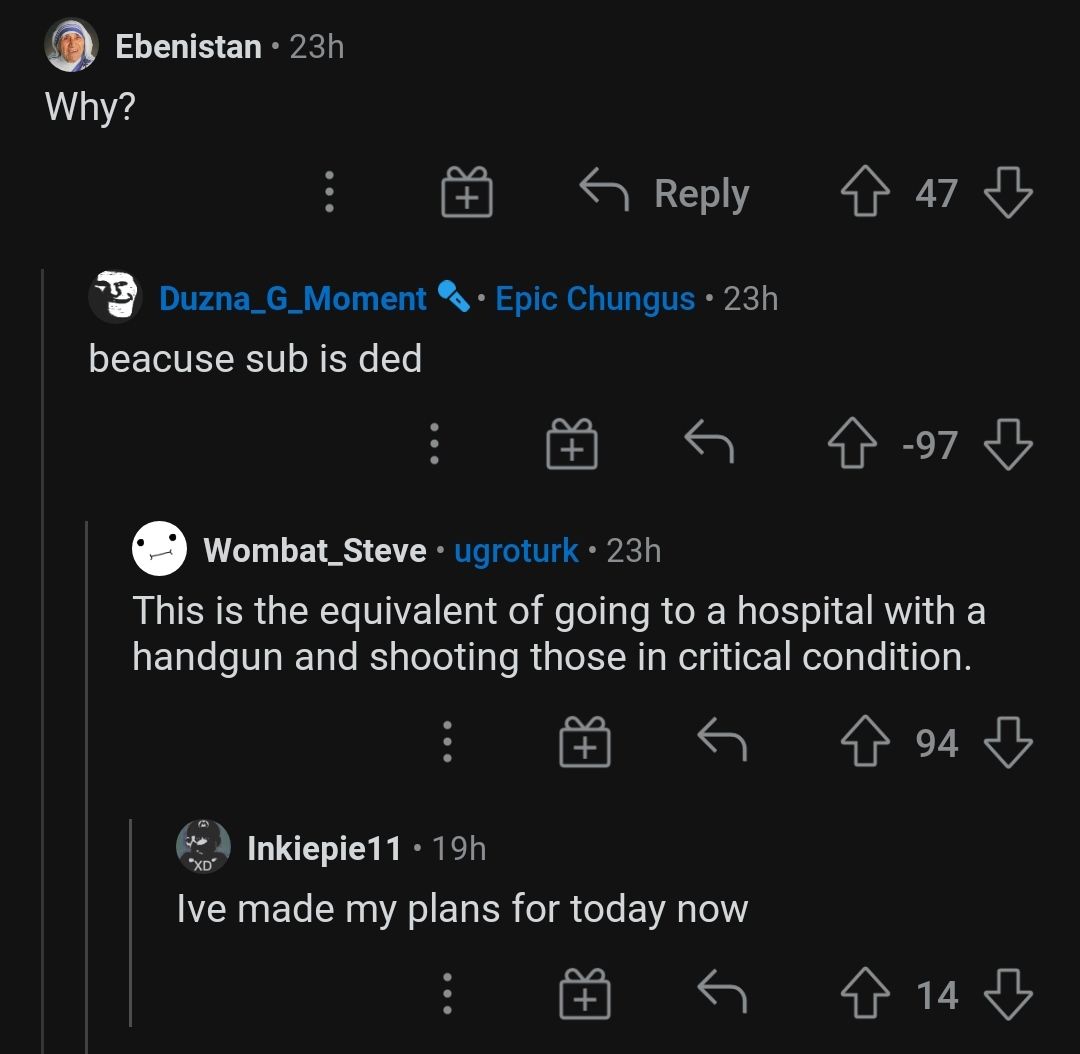This screenshot has width=1080, height=1054.
Task: Award Wombat_Steve's comment with gift icon
Action: [x=584, y=743]
